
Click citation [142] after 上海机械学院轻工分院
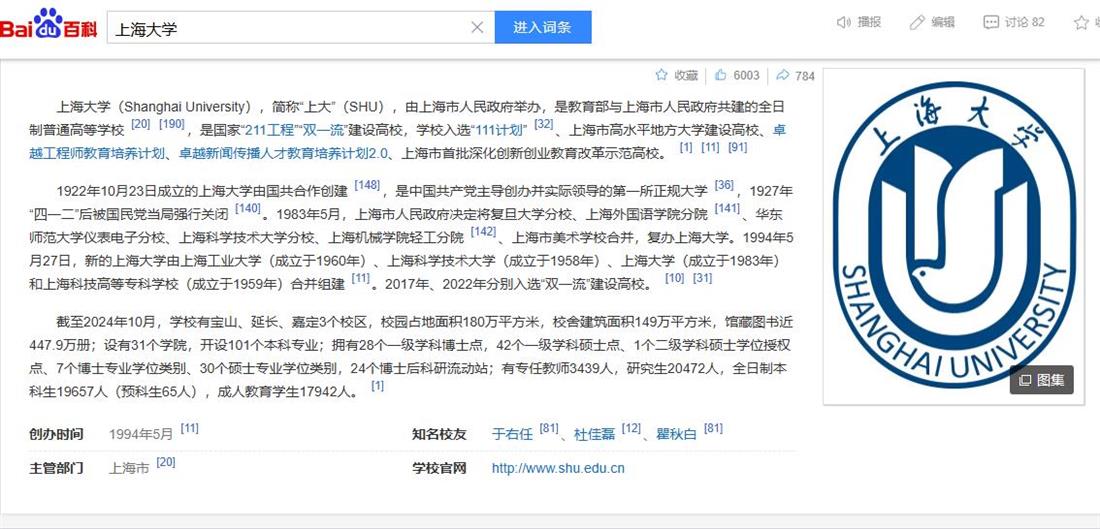483,232
